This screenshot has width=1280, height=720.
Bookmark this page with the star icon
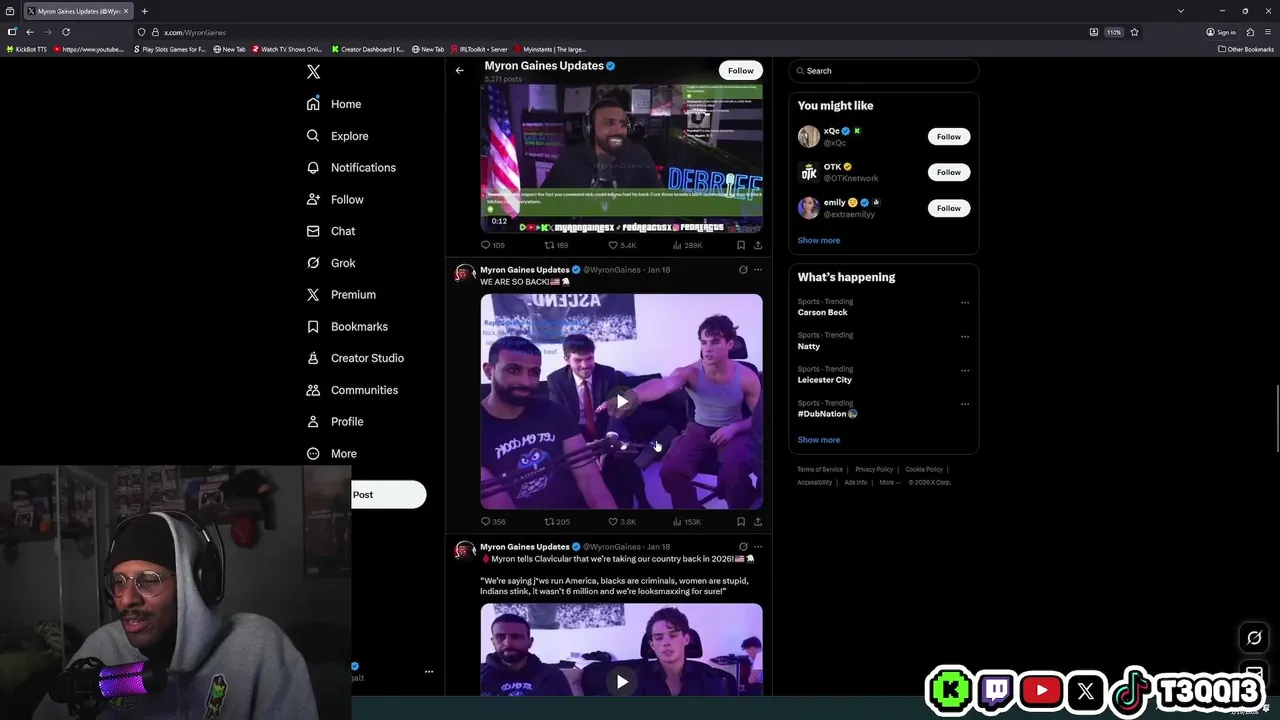1134,32
